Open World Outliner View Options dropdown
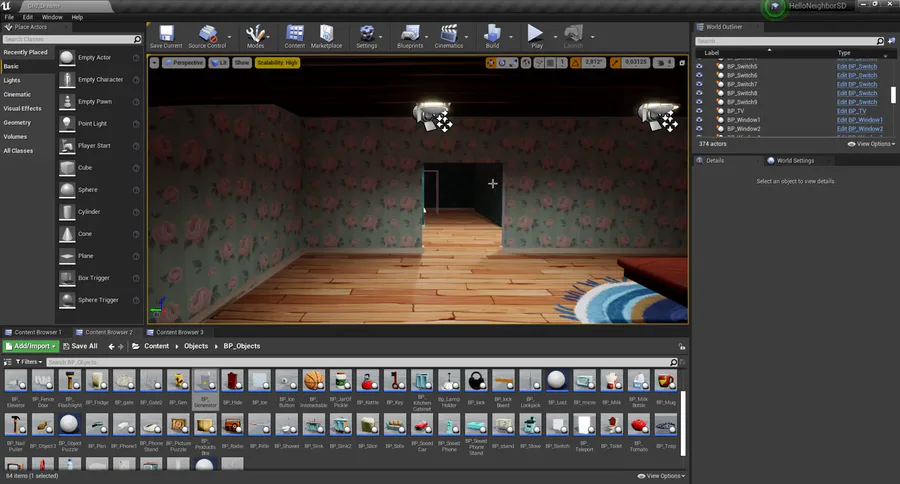The height and width of the screenshot is (484, 900). point(871,144)
